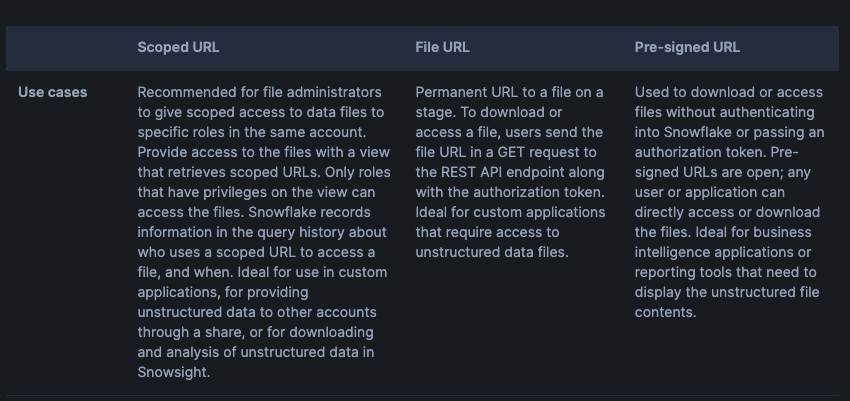
Task: Click the Scoped URL column header
Action: tap(178, 47)
